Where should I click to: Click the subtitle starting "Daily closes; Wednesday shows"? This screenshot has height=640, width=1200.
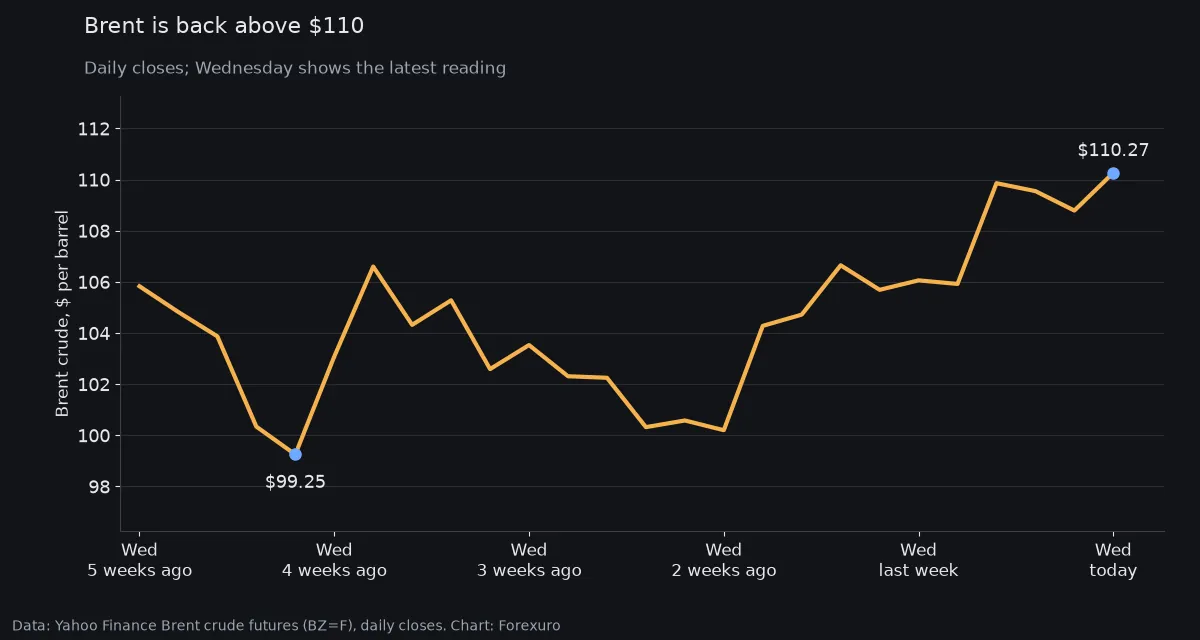click(x=295, y=68)
